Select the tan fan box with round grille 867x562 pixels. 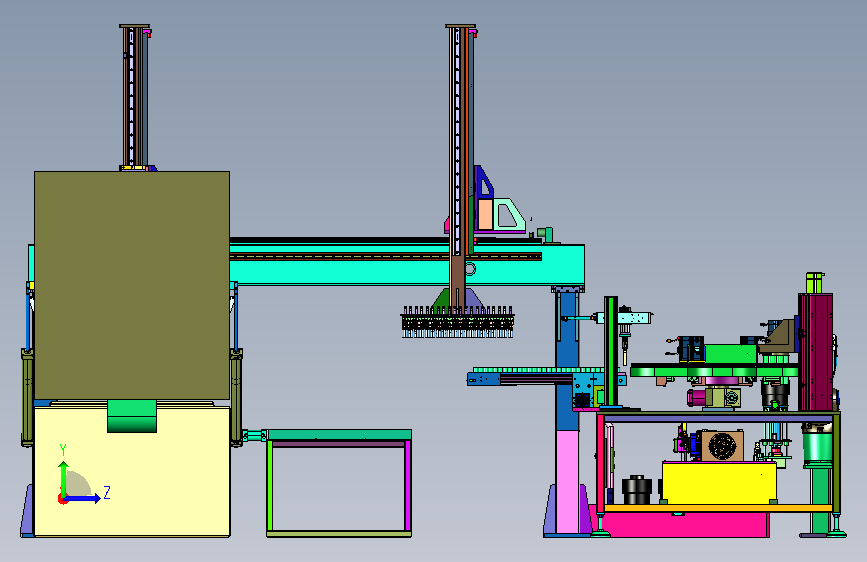coord(722,445)
